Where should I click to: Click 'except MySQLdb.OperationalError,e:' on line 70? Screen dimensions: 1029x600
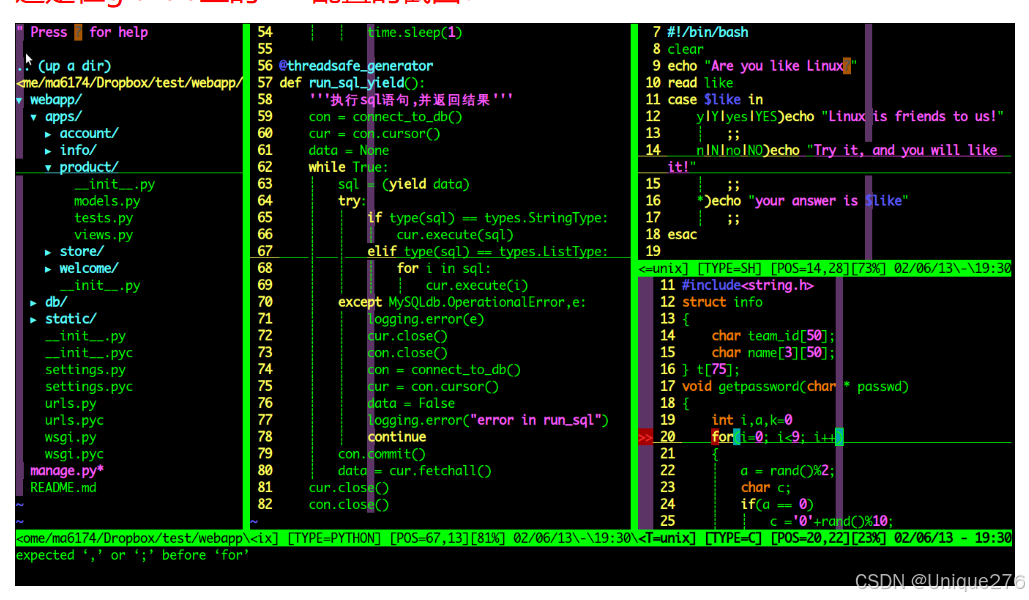tap(462, 303)
